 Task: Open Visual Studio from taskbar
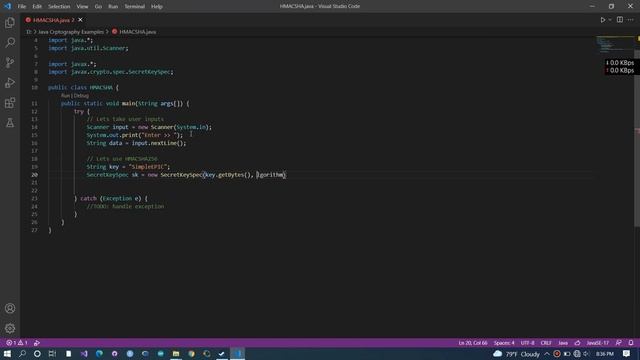coord(84,353)
